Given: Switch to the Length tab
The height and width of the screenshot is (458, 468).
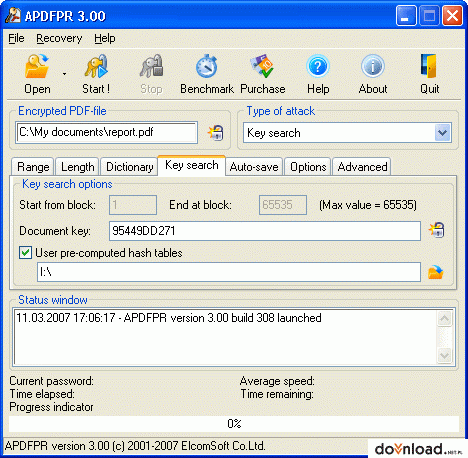Looking at the screenshot, I should pos(77,167).
